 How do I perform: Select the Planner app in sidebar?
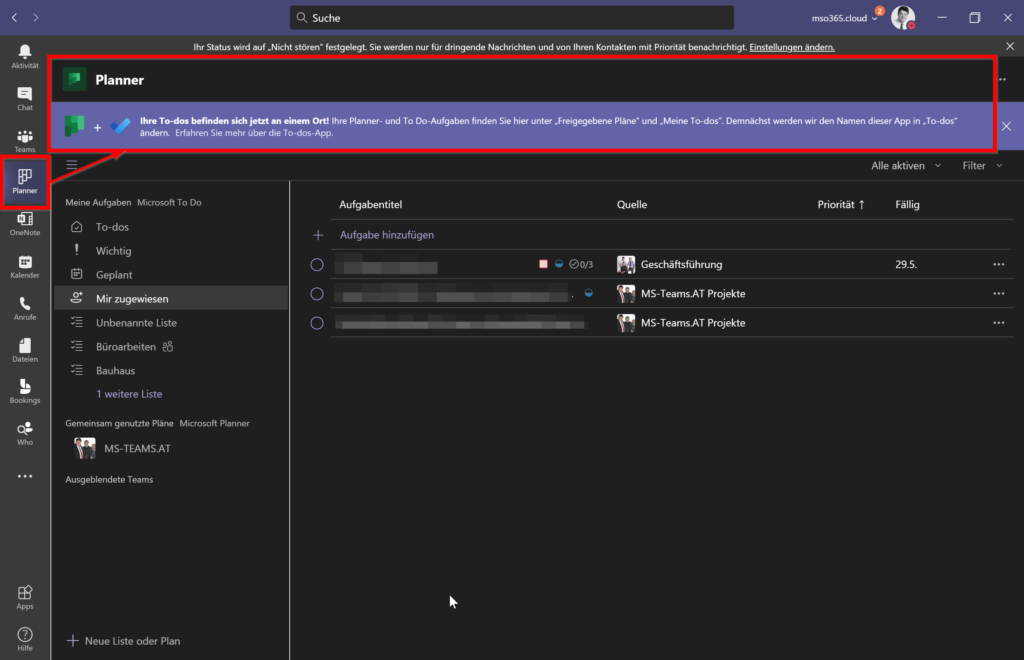(x=25, y=182)
